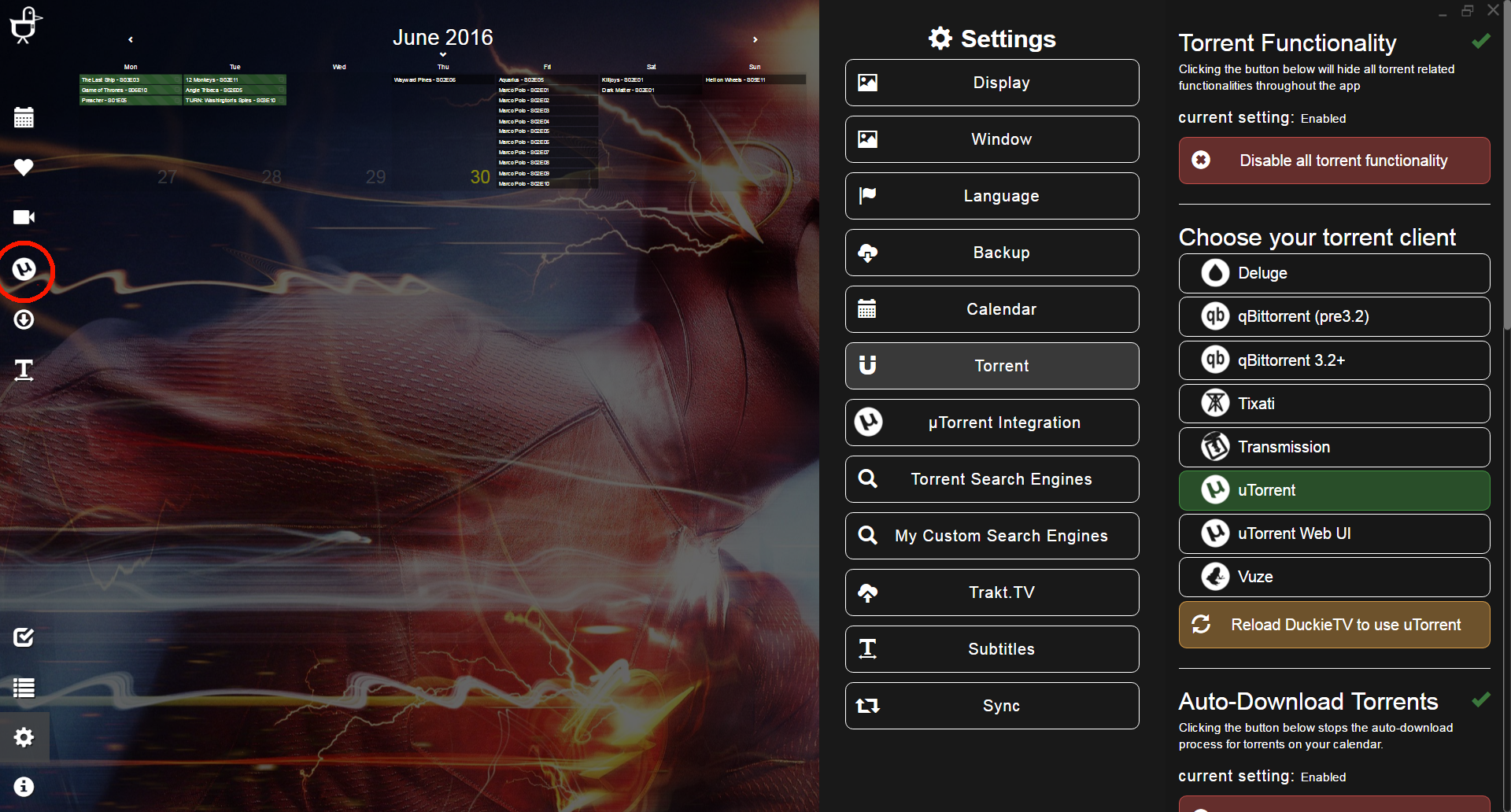This screenshot has height=812, width=1511.
Task: Choose Vuze as torrent client
Action: click(1334, 577)
